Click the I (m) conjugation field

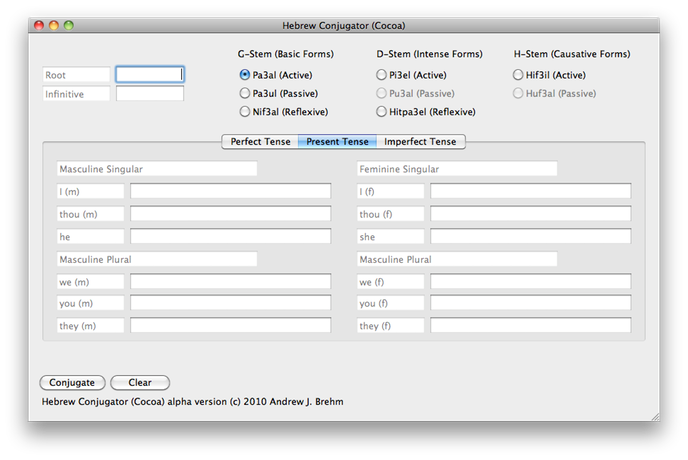[230, 191]
